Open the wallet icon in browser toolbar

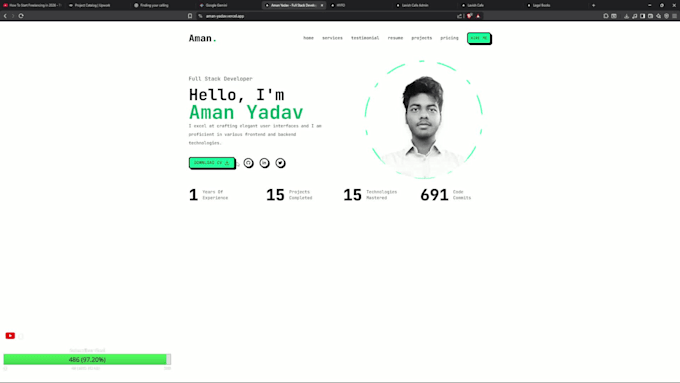point(651,16)
